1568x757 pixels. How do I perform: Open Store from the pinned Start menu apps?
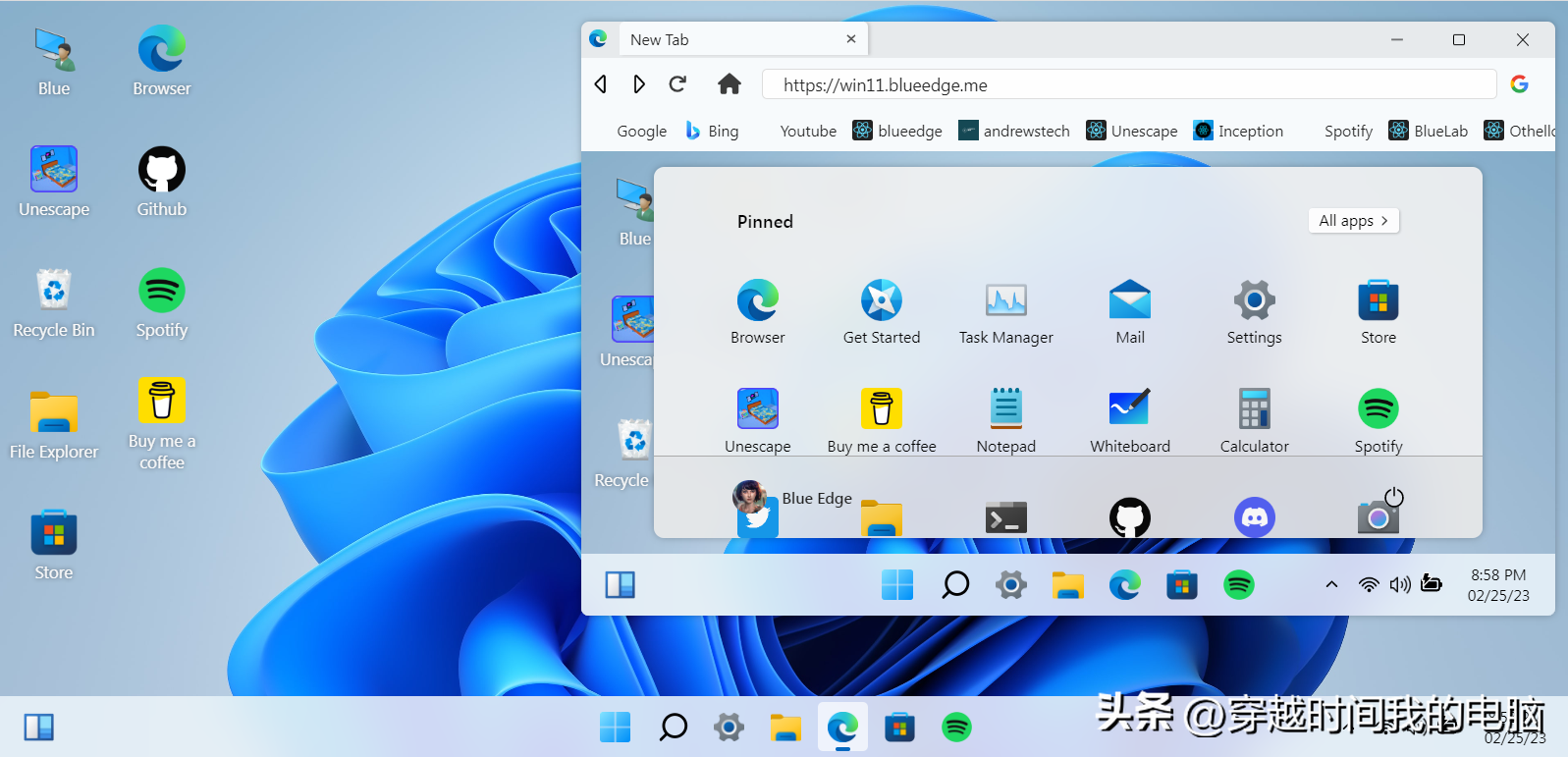pyautogui.click(x=1379, y=310)
